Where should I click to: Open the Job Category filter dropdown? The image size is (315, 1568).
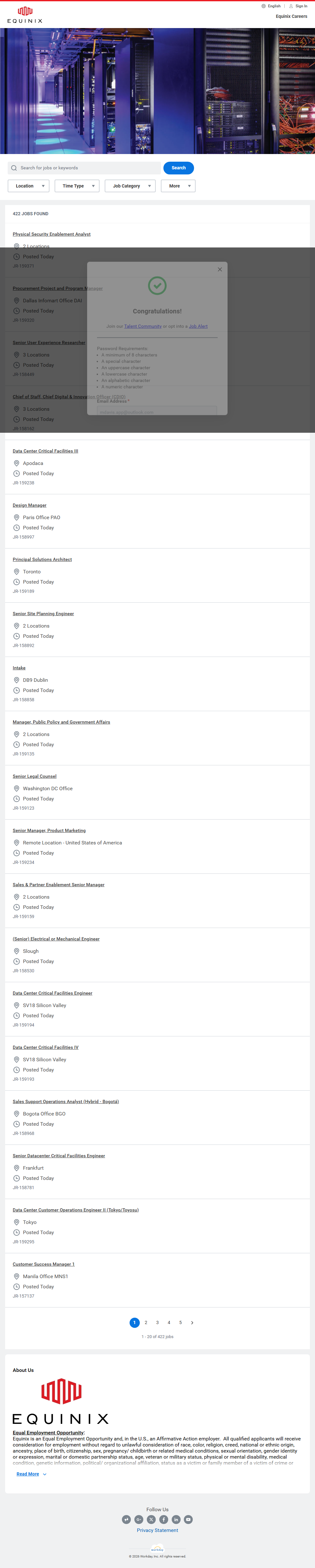coord(130,186)
